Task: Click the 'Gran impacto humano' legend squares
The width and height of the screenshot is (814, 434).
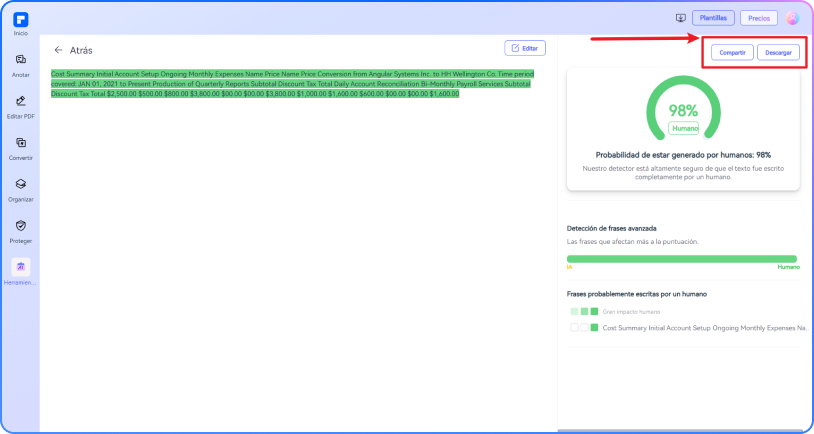Action: tap(585, 311)
